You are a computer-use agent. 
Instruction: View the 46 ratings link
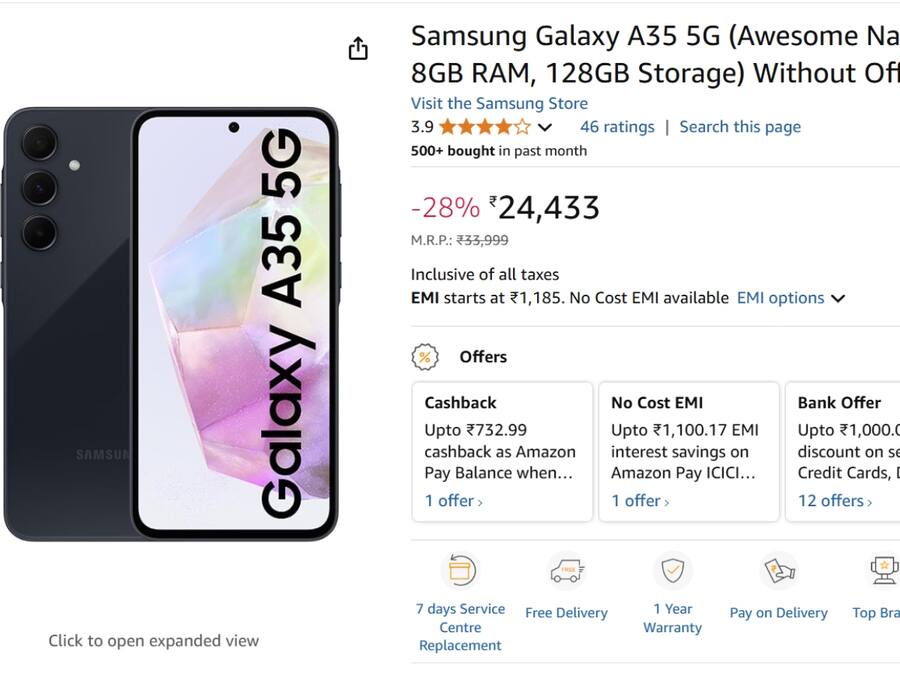(x=617, y=126)
